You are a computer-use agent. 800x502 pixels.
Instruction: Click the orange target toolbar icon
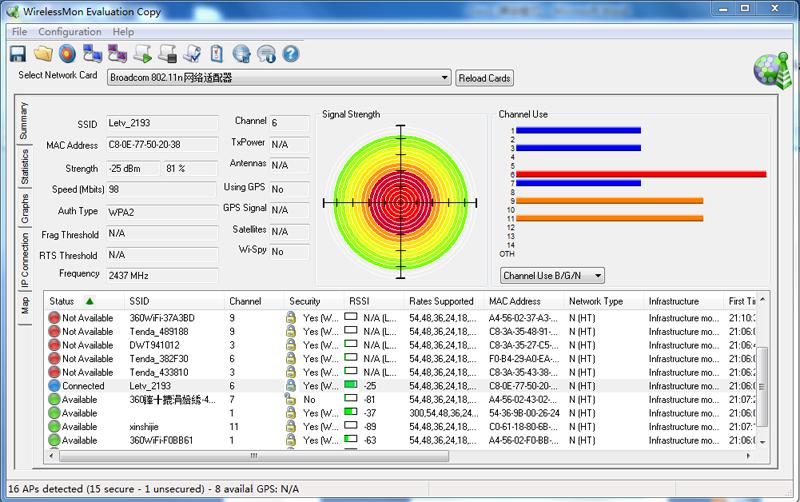pos(67,53)
